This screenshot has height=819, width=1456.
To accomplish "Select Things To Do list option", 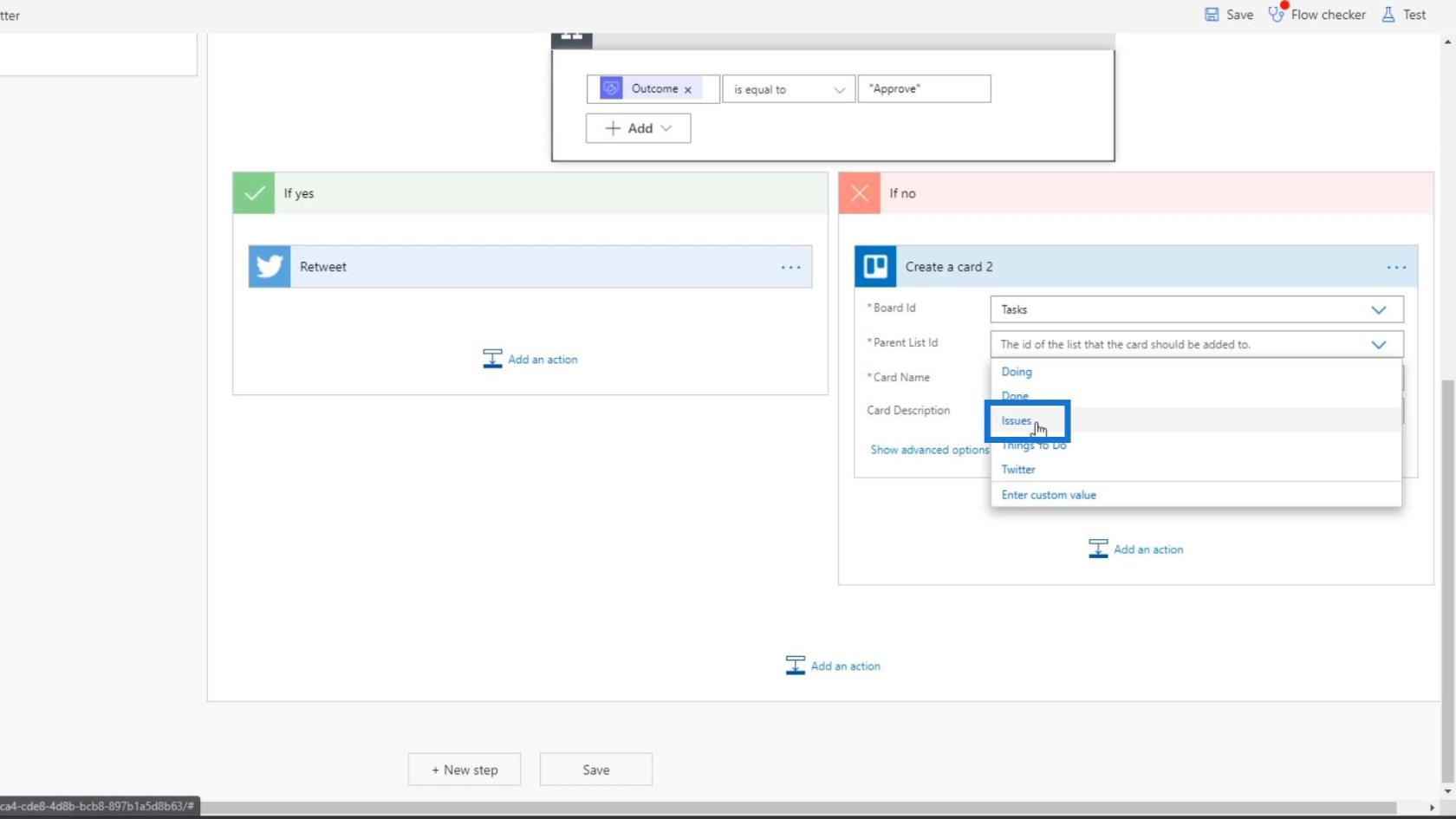I will 1034,445.
